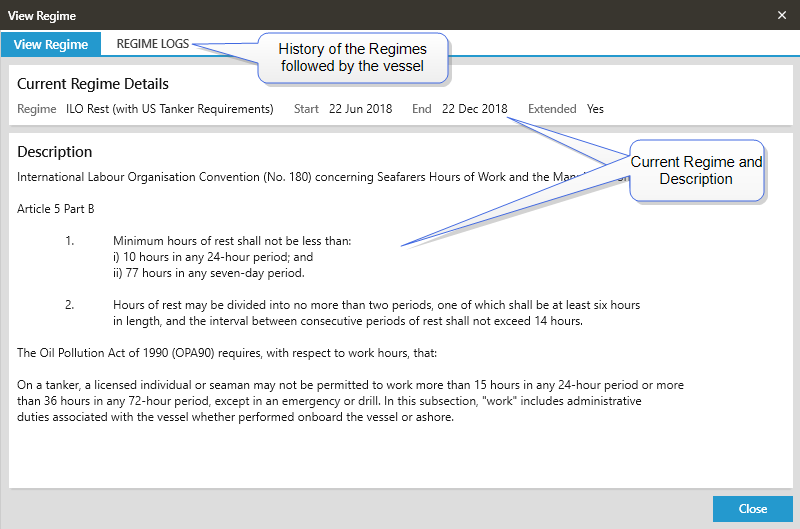Screen dimensions: 800x529
Task: Close the dialog with the X icon
Action: pos(781,15)
